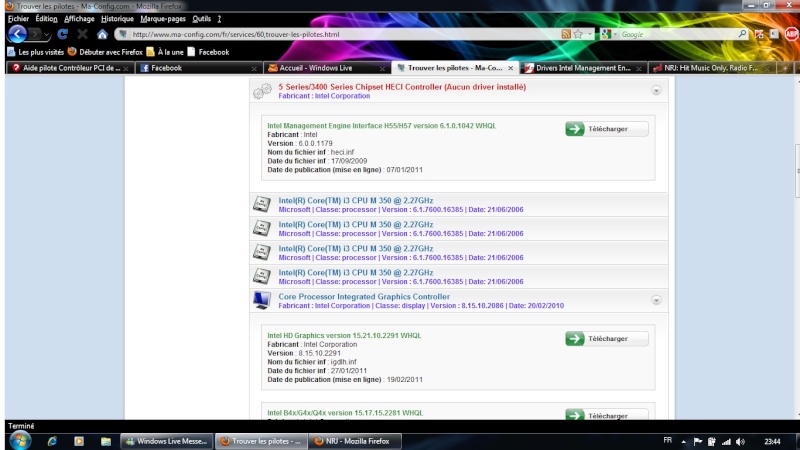Screen dimensions: 800x450
Task: Download Intel Management Engine Interface driver
Action: (x=607, y=129)
